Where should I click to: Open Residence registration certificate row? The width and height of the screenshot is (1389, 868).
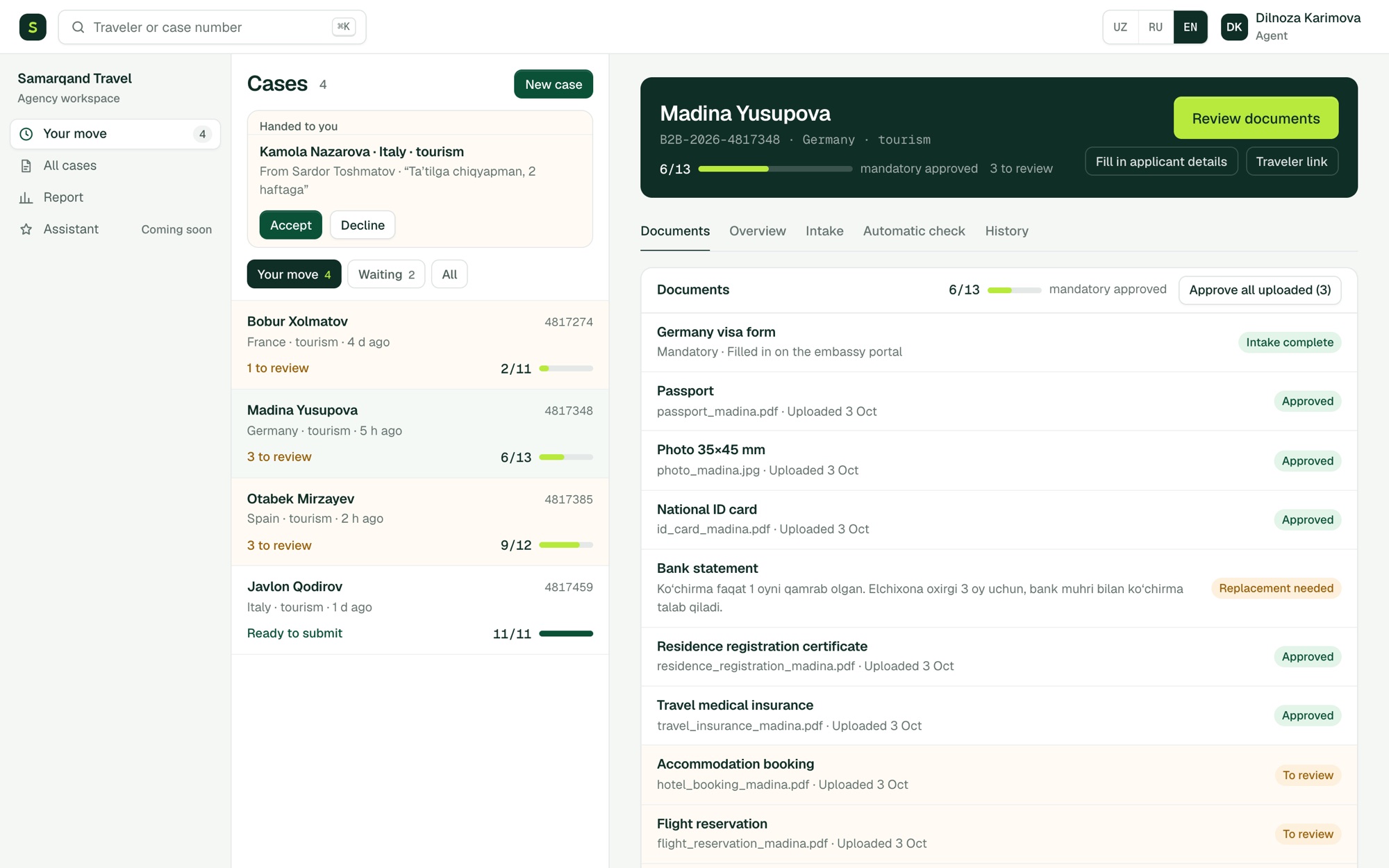coord(999,656)
